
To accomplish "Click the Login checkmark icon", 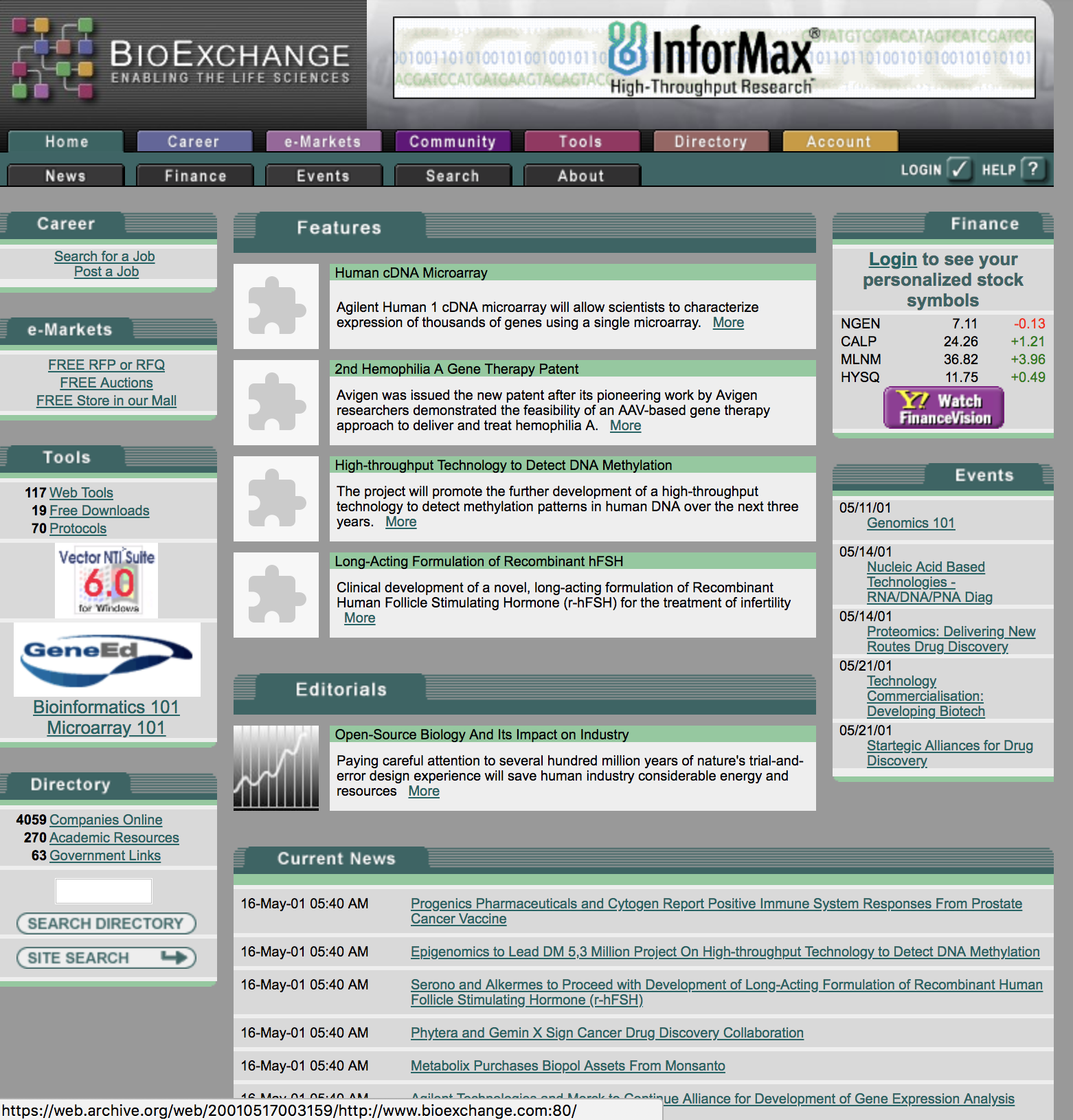I will [960, 169].
